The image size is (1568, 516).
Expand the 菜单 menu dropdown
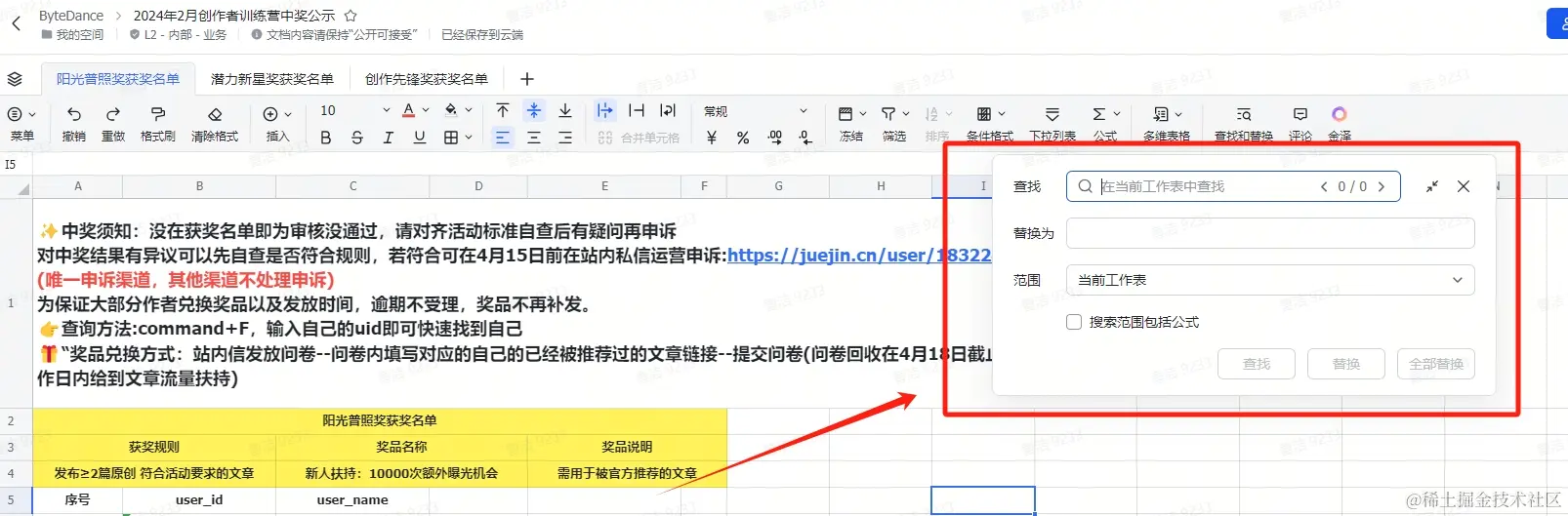coord(32,114)
